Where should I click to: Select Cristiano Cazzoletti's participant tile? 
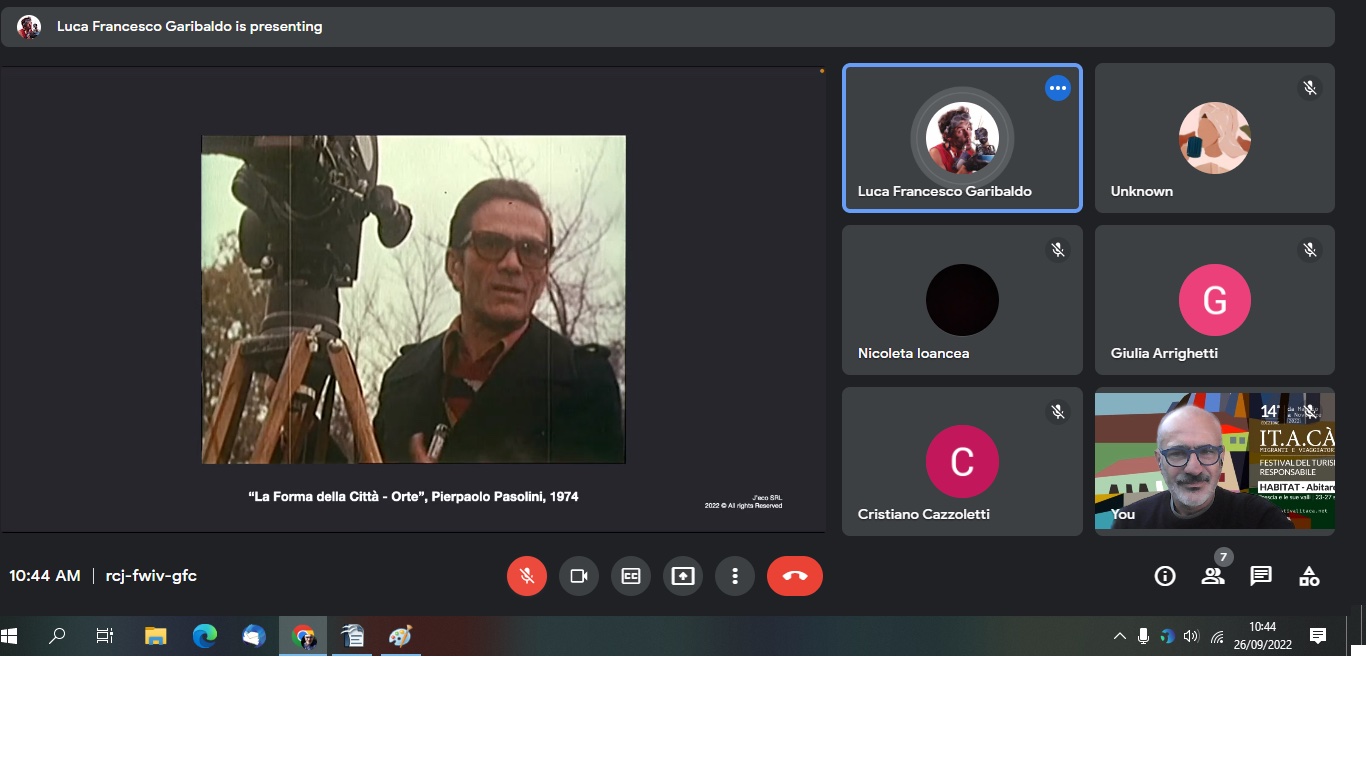962,462
